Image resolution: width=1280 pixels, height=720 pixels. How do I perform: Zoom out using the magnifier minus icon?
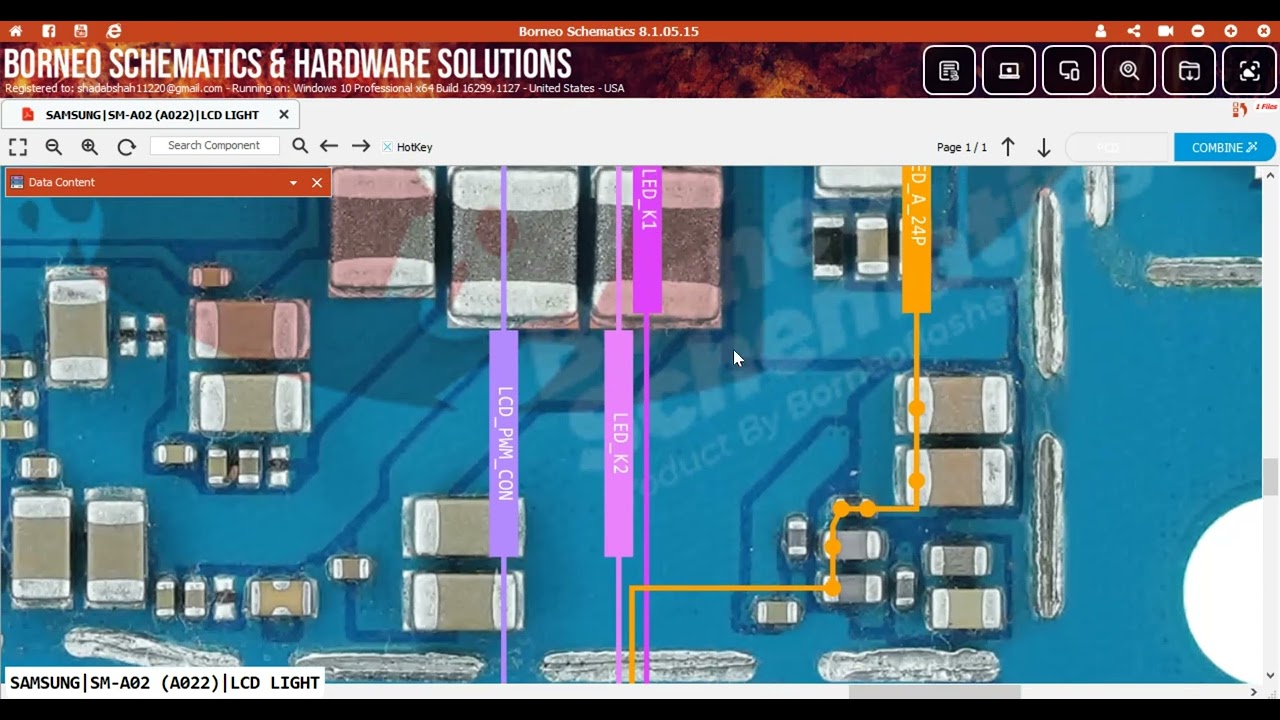coord(54,147)
